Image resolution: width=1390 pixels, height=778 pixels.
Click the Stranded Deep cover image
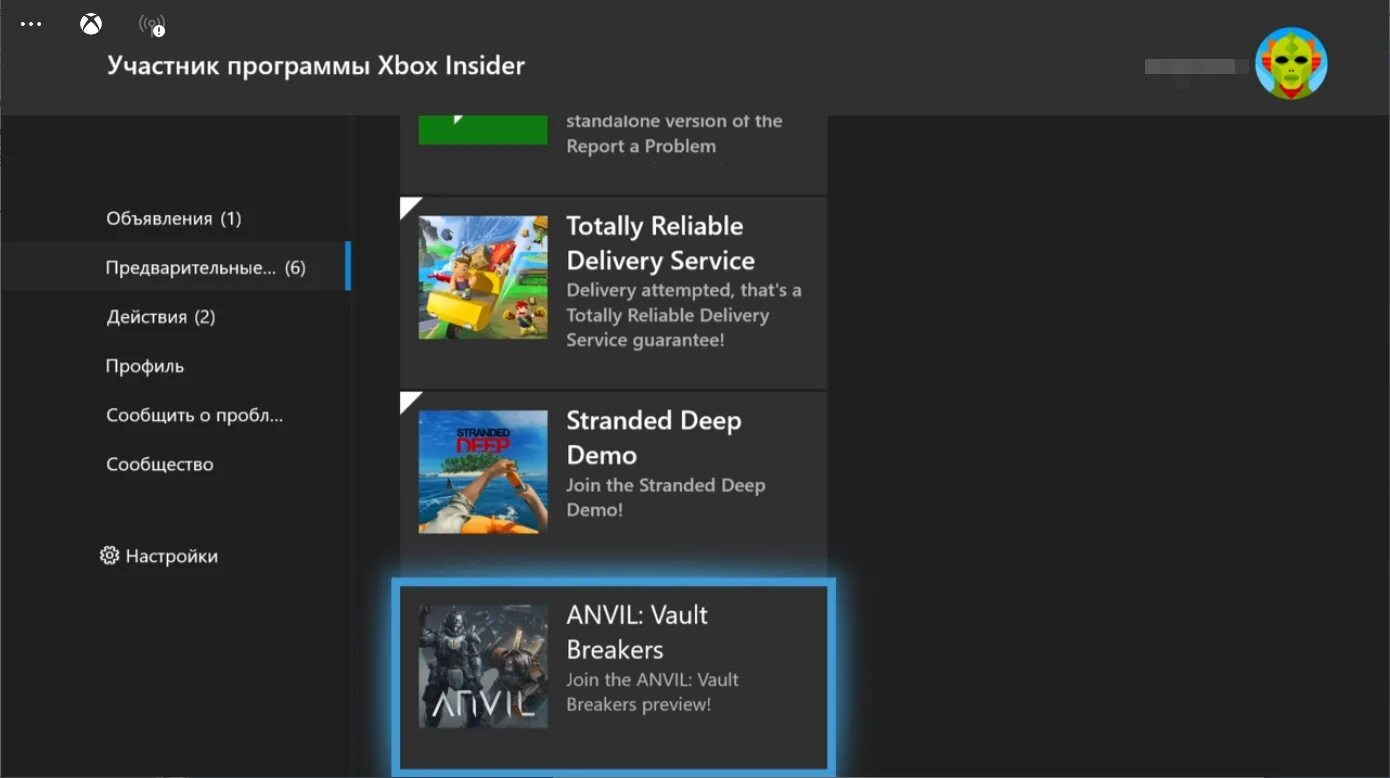click(x=483, y=472)
